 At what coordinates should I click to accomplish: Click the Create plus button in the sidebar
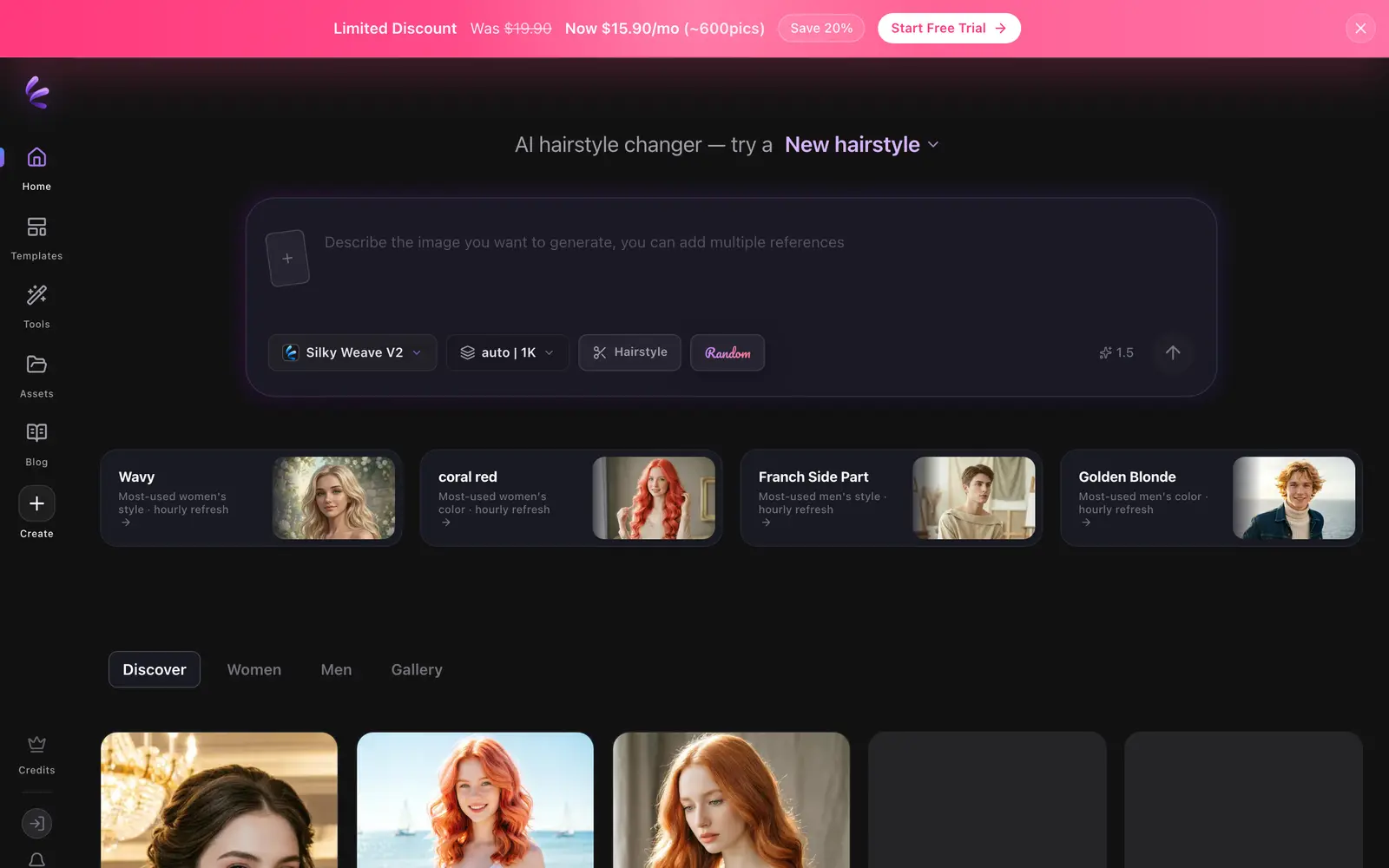pos(36,503)
